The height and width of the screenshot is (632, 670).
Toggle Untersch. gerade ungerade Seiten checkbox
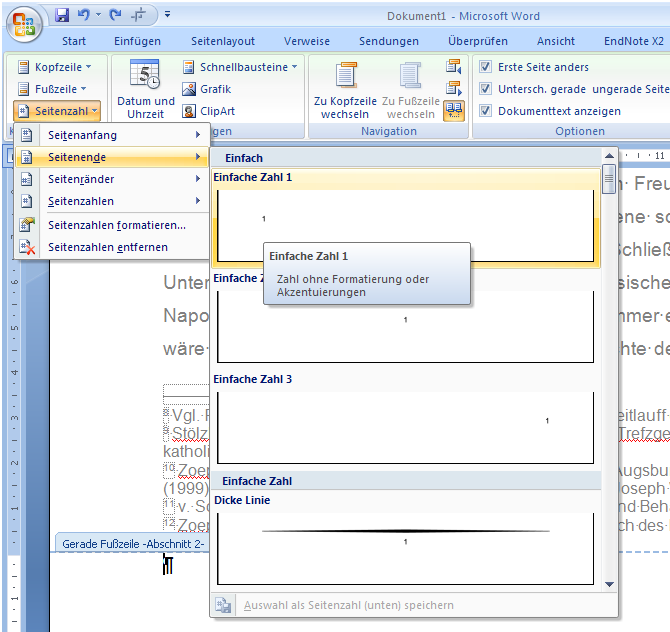coord(485,89)
